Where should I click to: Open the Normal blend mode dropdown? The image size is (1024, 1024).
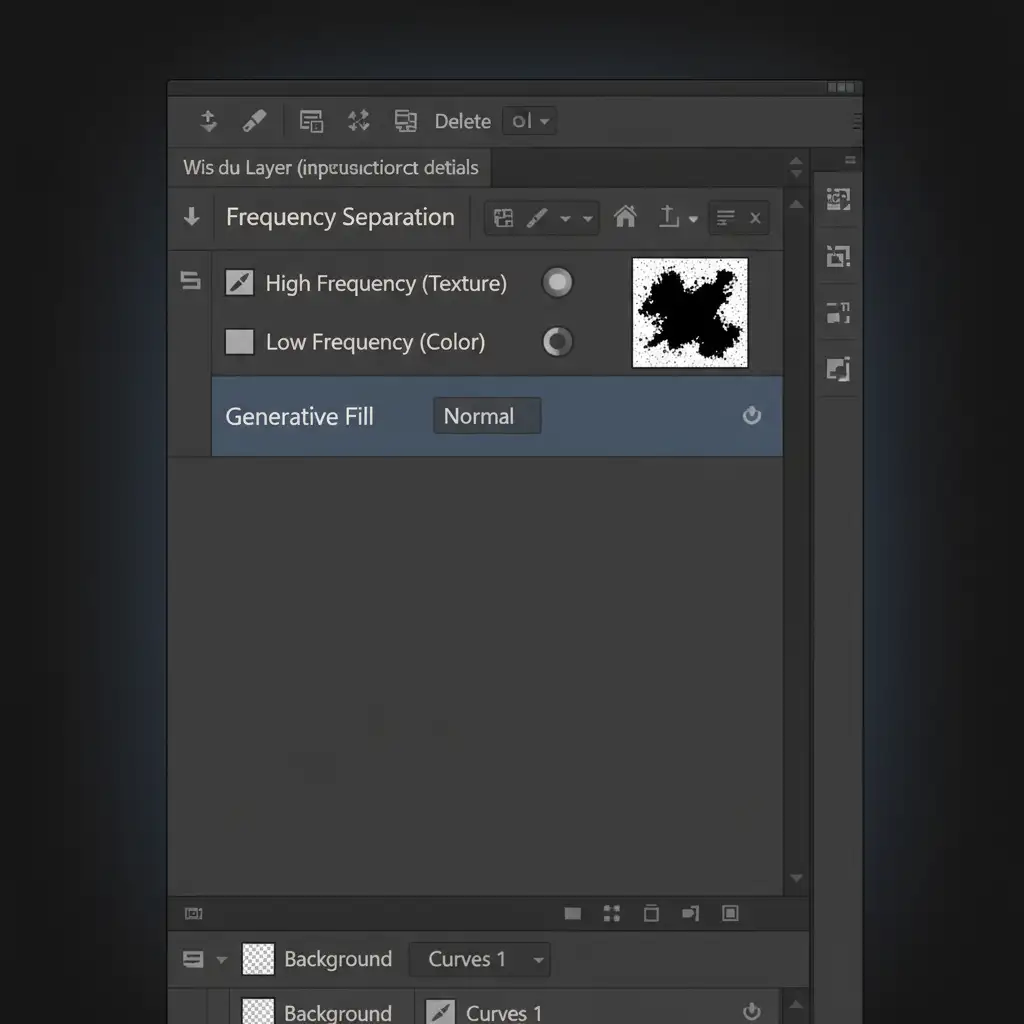pos(487,416)
